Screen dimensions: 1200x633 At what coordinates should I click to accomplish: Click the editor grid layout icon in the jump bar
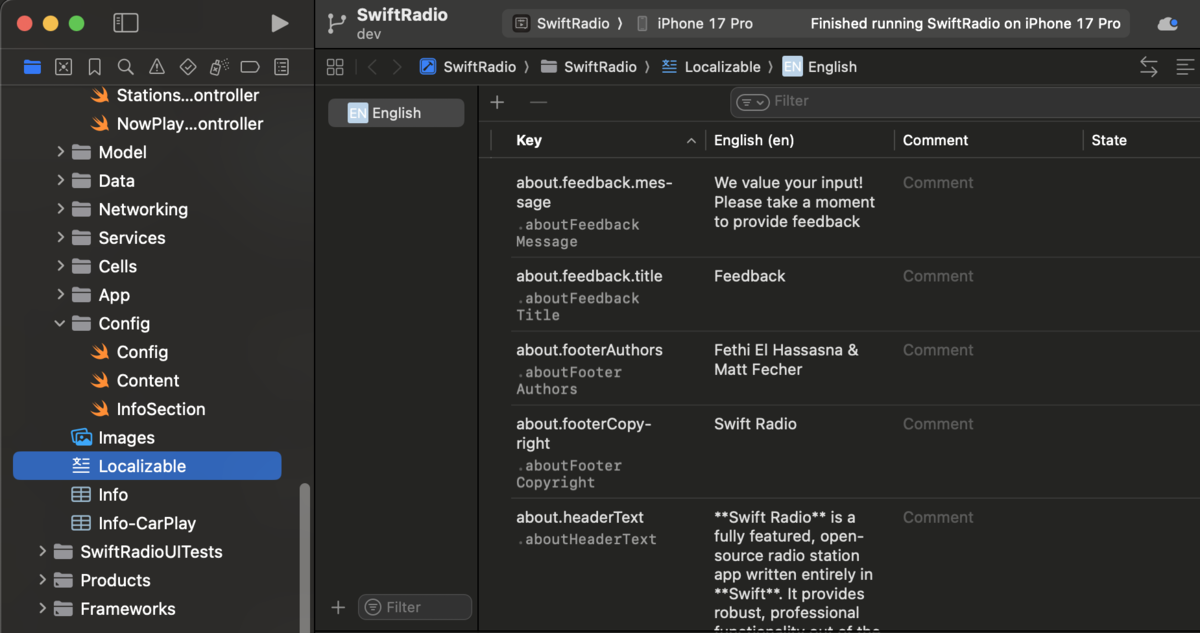coord(335,66)
